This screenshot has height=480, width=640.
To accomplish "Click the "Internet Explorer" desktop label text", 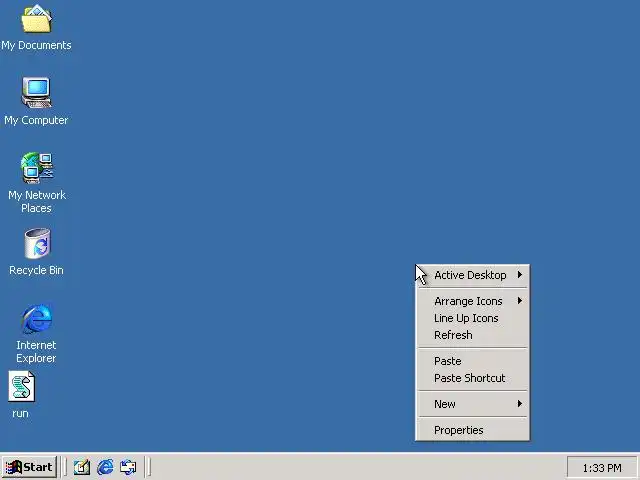I will tap(36, 351).
